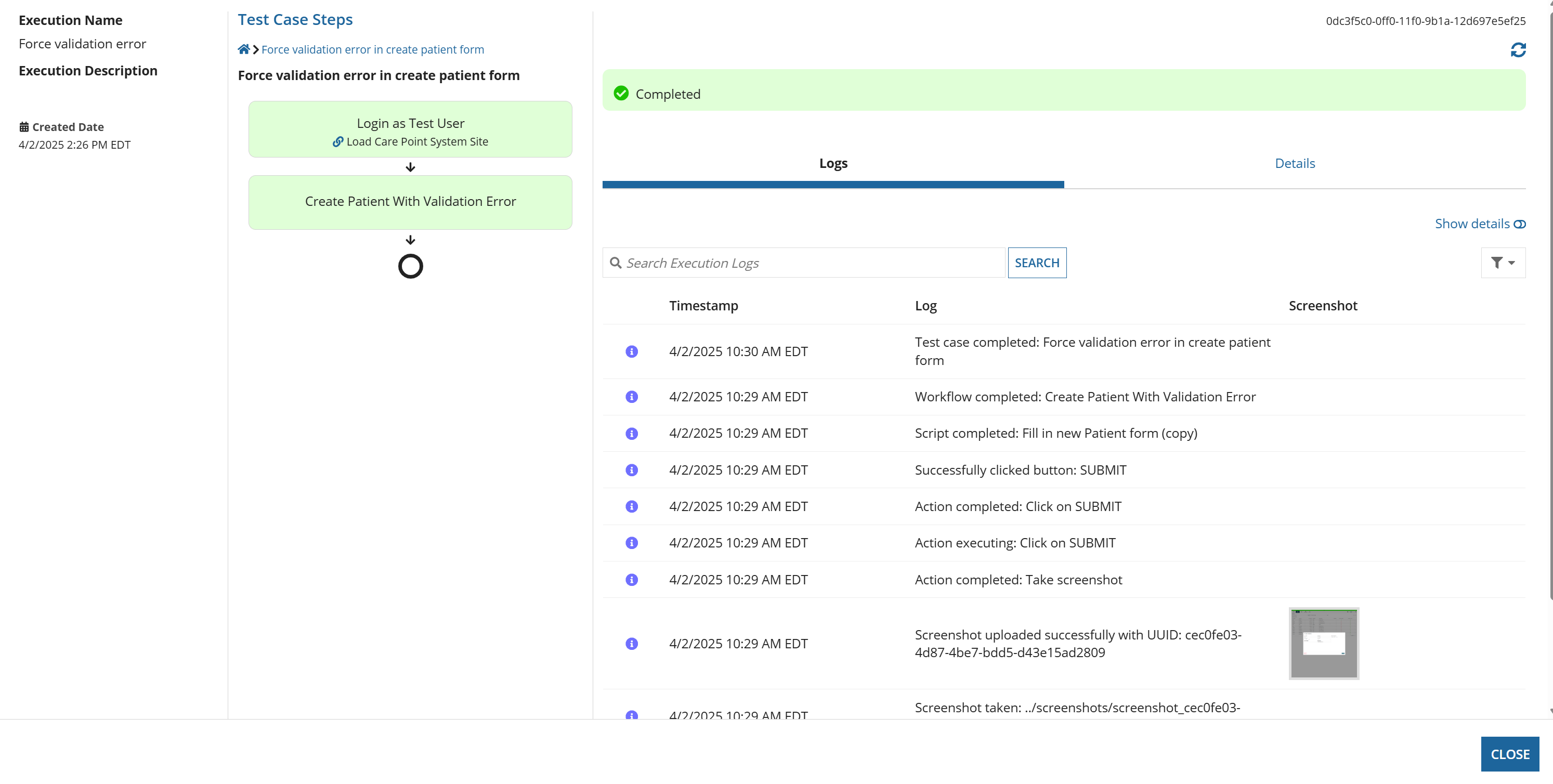Click the CLOSE button
This screenshot has height=784, width=1553.
click(x=1510, y=754)
